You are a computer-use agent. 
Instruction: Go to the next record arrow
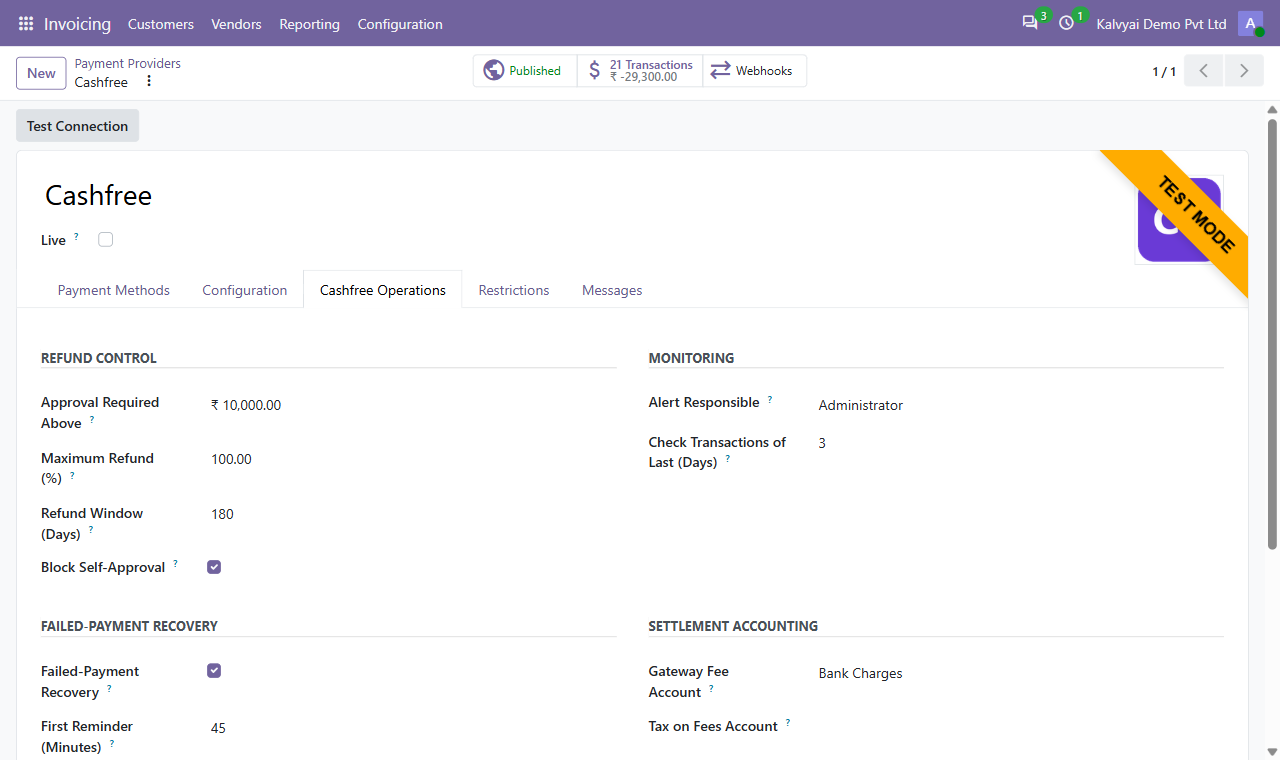coord(1244,71)
